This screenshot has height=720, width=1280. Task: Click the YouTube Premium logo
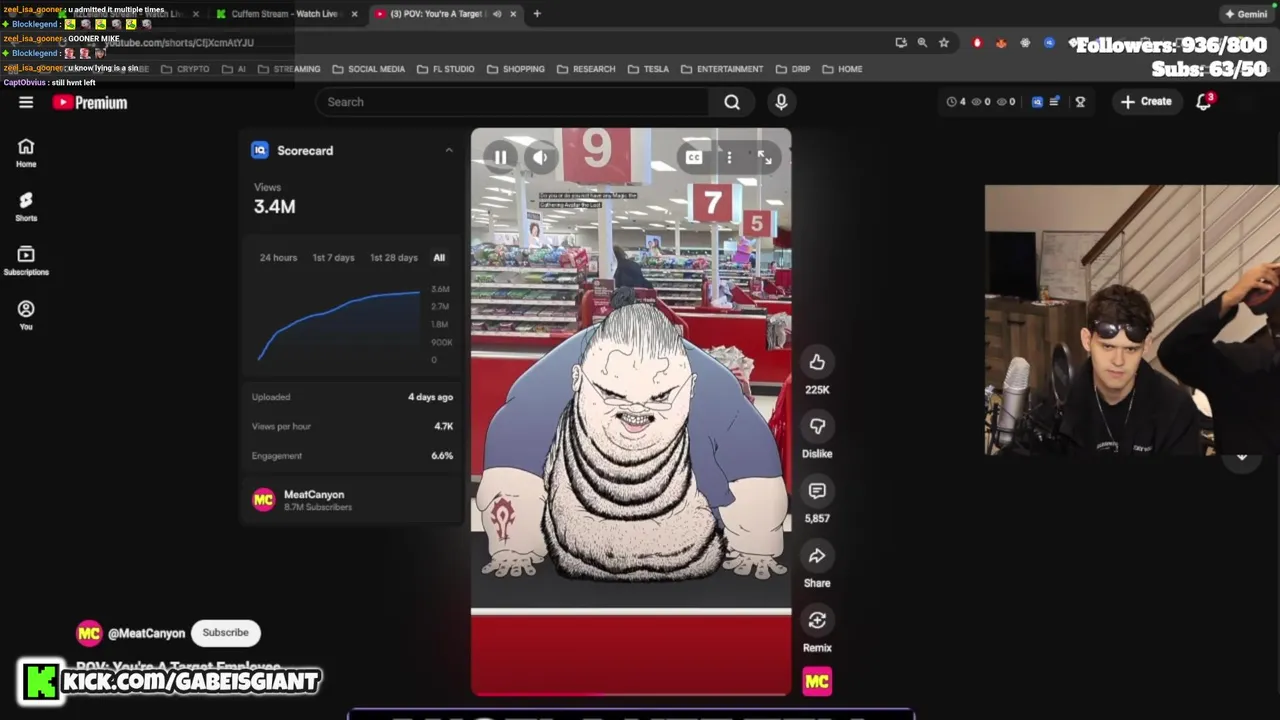coord(90,102)
